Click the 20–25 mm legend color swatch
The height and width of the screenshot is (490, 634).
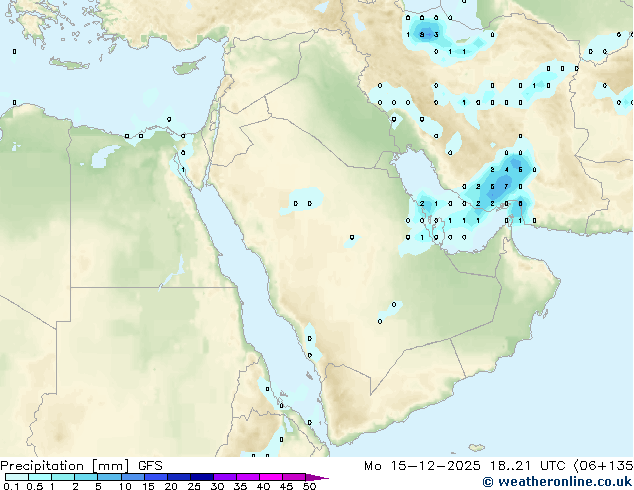pyautogui.click(x=178, y=477)
